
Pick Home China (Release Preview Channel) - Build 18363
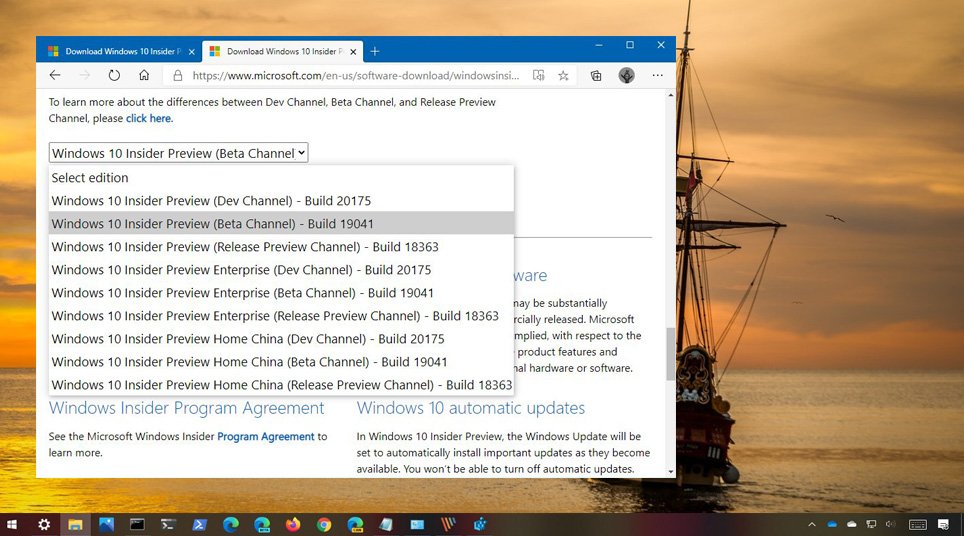tap(281, 385)
